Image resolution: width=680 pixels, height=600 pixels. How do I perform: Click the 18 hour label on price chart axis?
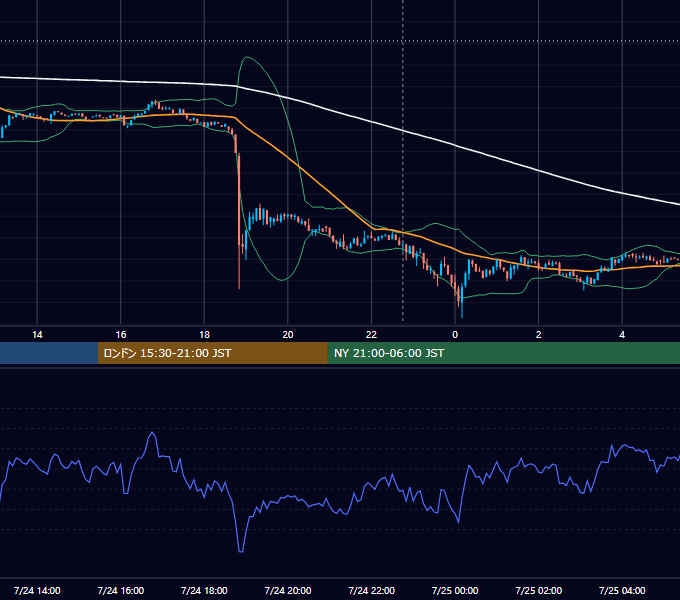point(204,335)
